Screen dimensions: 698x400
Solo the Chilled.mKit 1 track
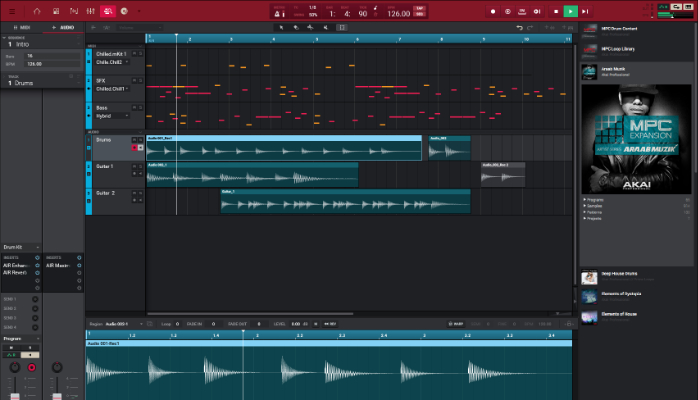point(140,53)
